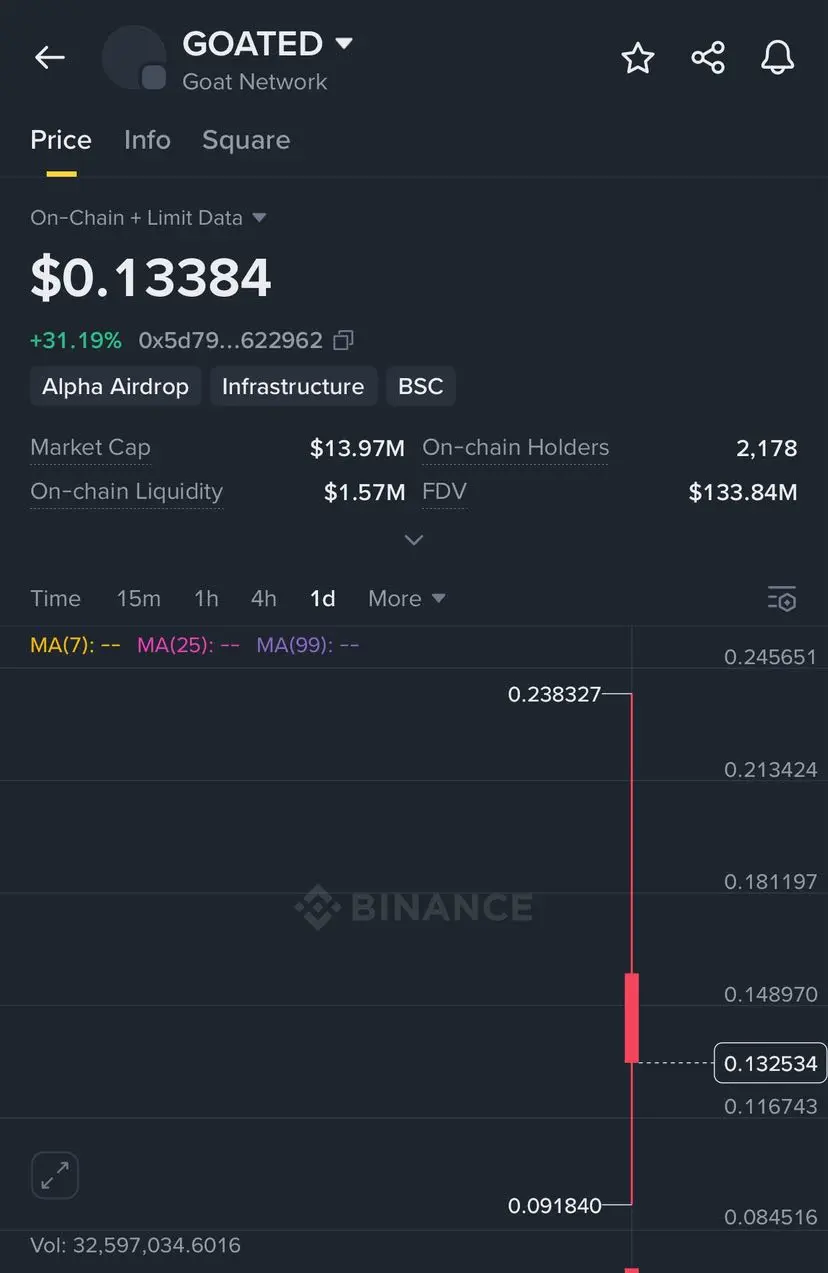Select the 15m chart interval

coord(138,599)
